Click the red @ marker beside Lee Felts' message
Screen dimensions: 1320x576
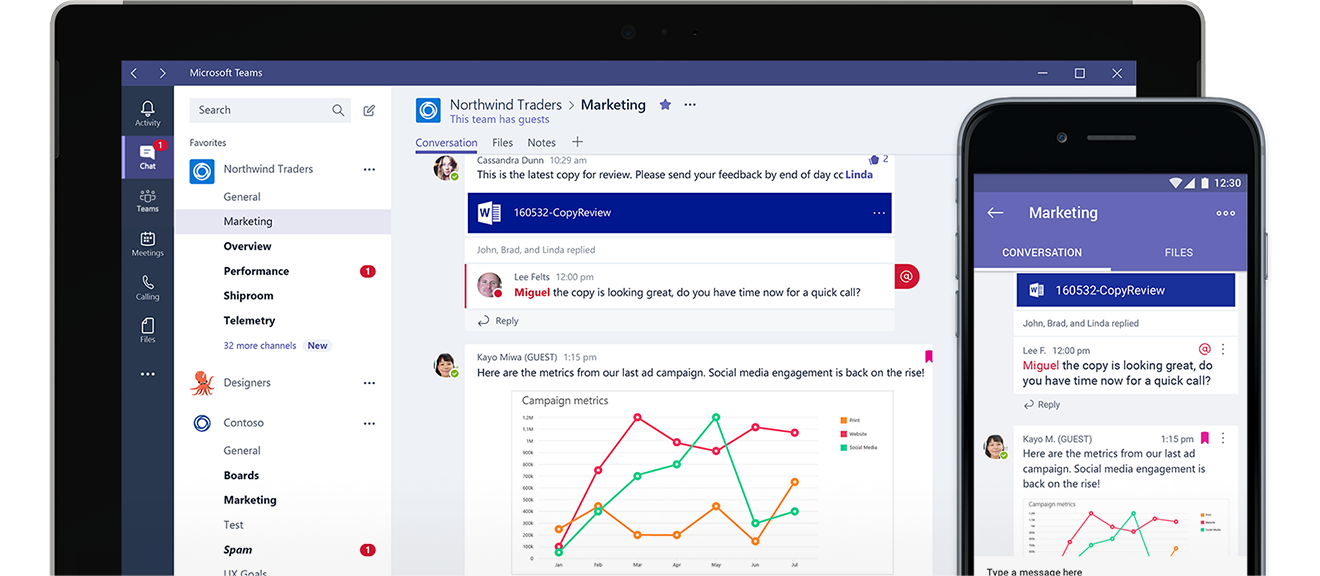[906, 276]
